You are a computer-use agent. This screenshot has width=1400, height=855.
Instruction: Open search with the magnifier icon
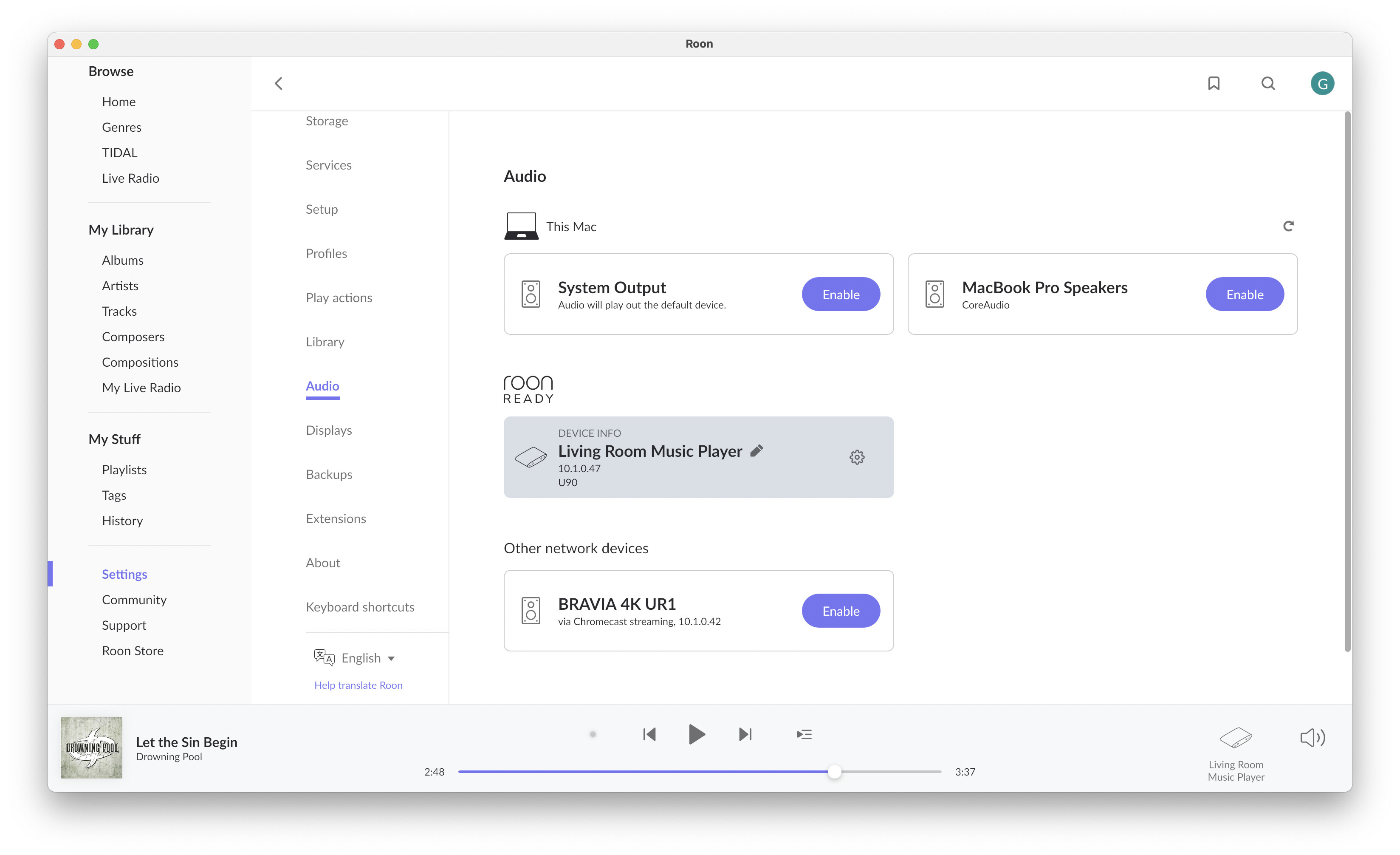(x=1268, y=84)
